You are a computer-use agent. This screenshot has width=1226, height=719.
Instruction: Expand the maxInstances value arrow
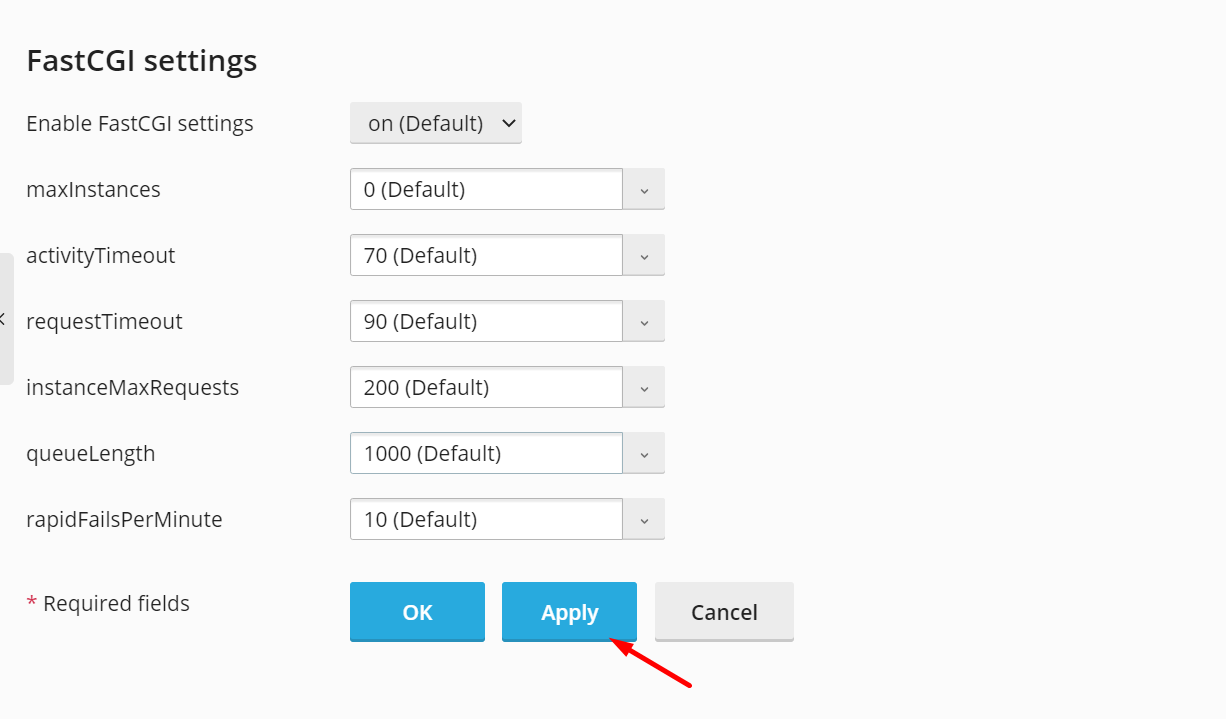click(644, 189)
